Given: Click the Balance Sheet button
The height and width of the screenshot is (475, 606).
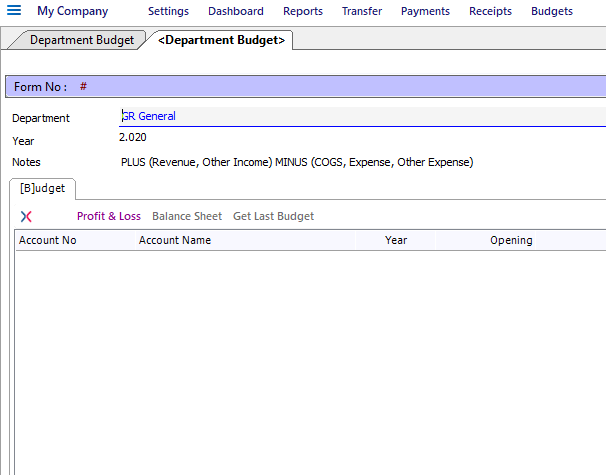Looking at the screenshot, I should [187, 216].
